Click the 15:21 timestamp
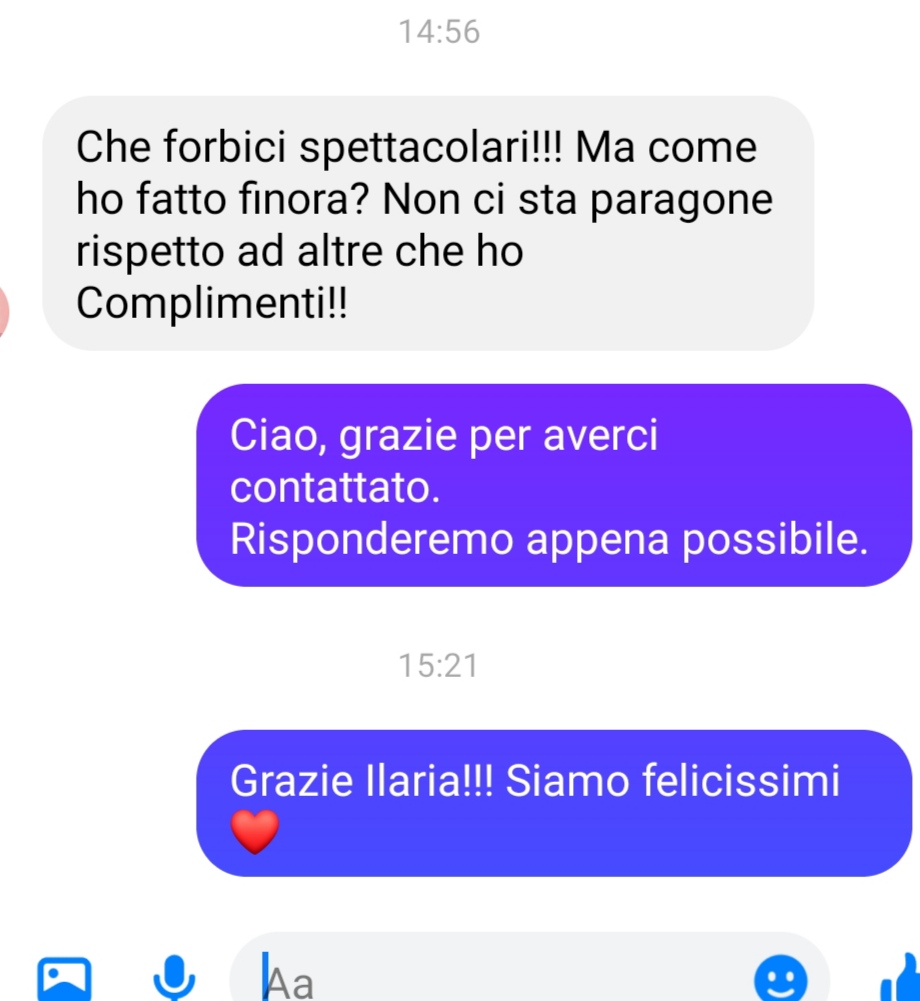 pyautogui.click(x=439, y=666)
